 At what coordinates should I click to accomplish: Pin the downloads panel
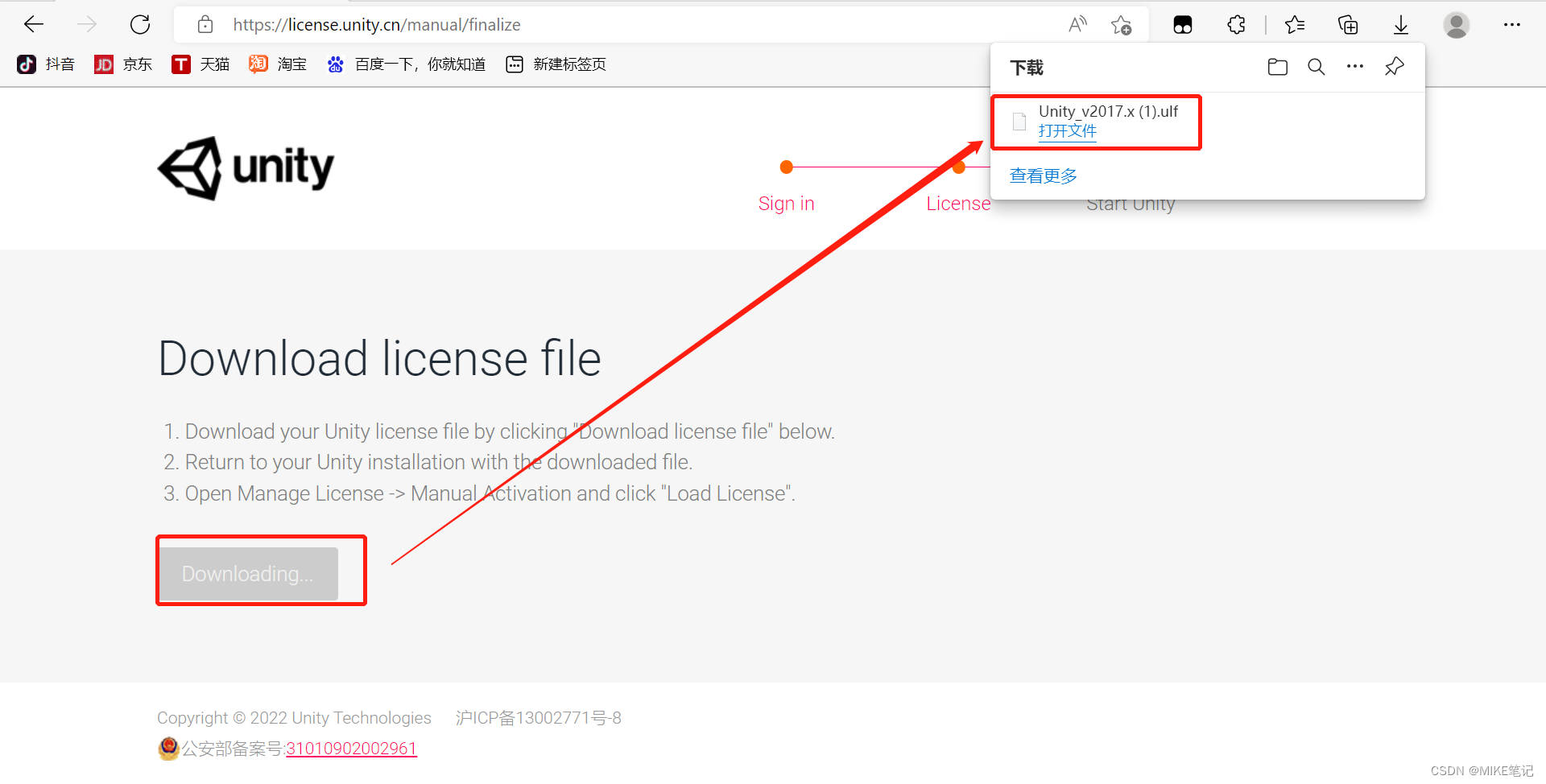point(1395,67)
